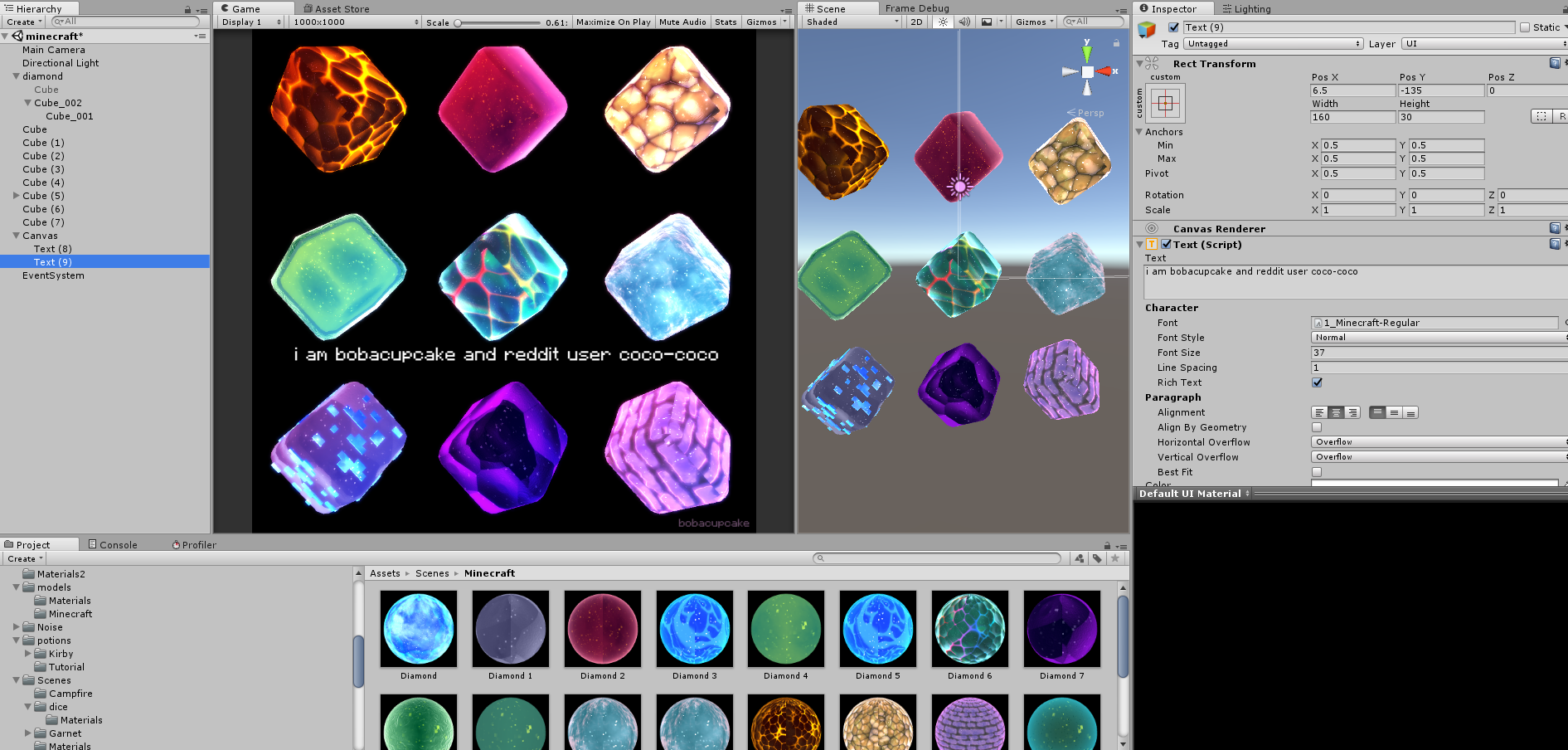Enable the Best Fit checkbox
This screenshot has width=1568, height=750.
point(1317,472)
